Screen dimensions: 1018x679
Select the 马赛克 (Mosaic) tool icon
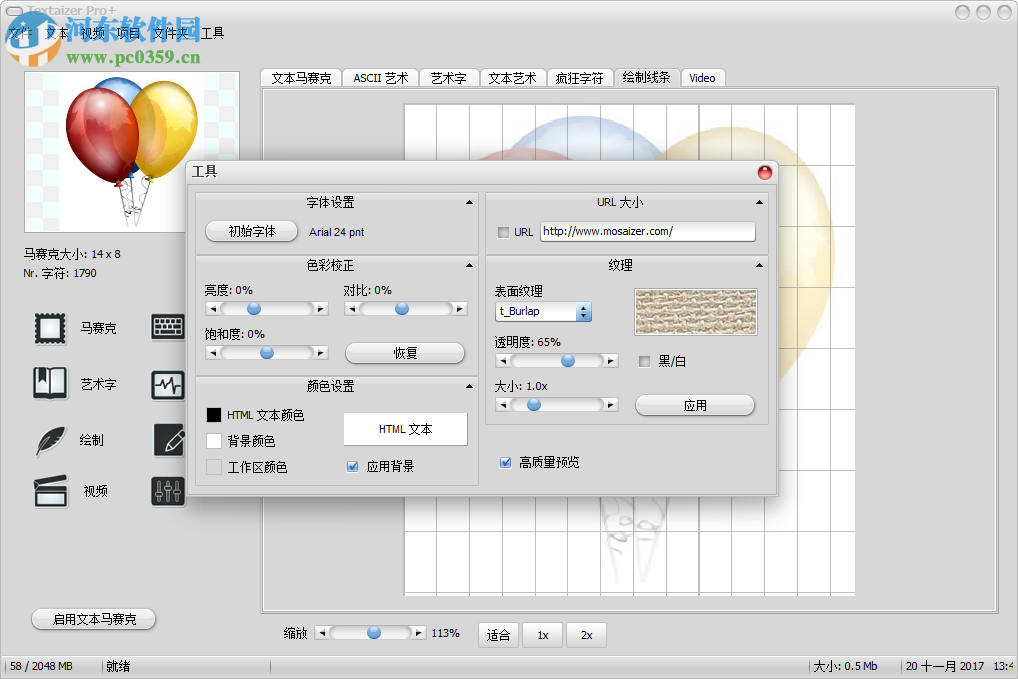[48, 327]
